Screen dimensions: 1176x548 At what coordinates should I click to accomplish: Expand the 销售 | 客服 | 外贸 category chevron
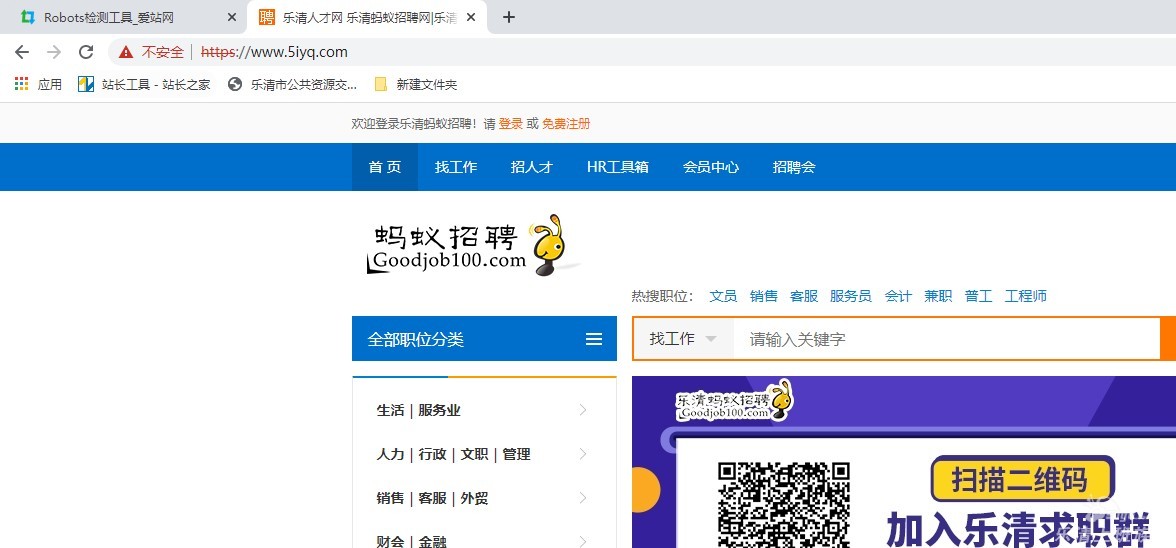click(583, 498)
